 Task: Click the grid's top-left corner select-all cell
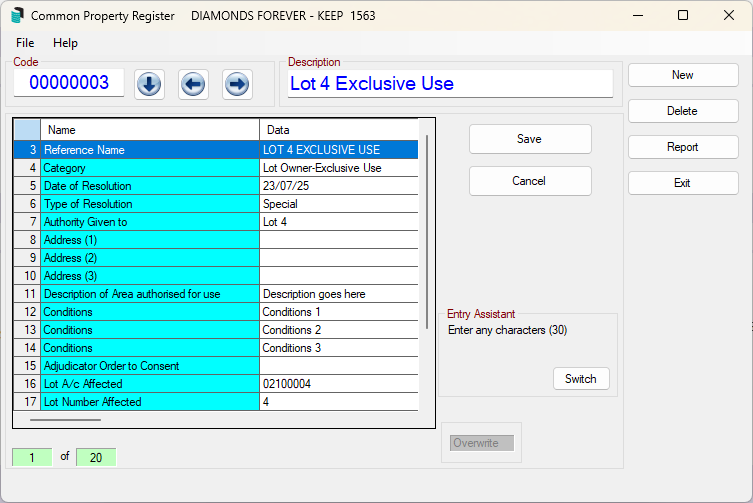click(x=27, y=130)
